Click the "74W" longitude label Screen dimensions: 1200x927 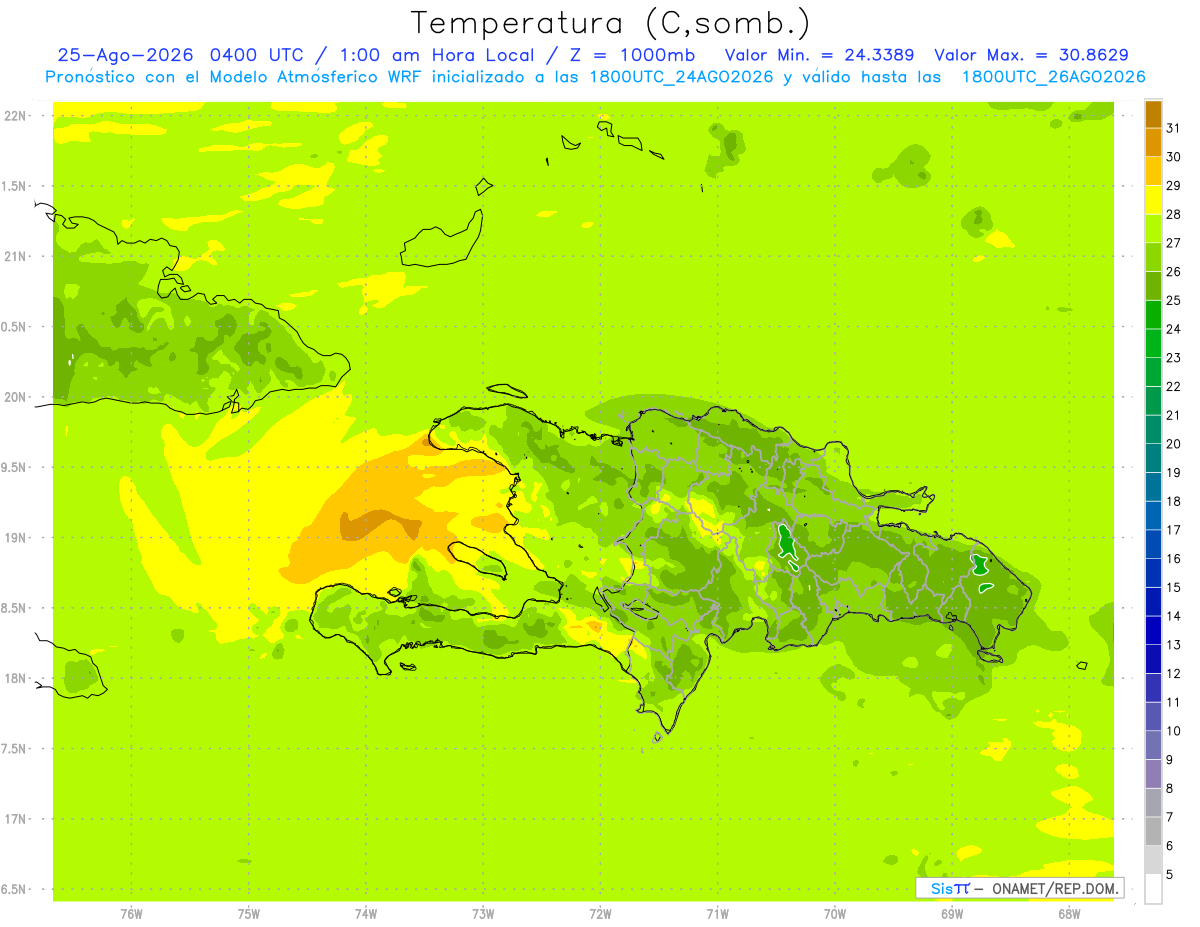coord(366,913)
